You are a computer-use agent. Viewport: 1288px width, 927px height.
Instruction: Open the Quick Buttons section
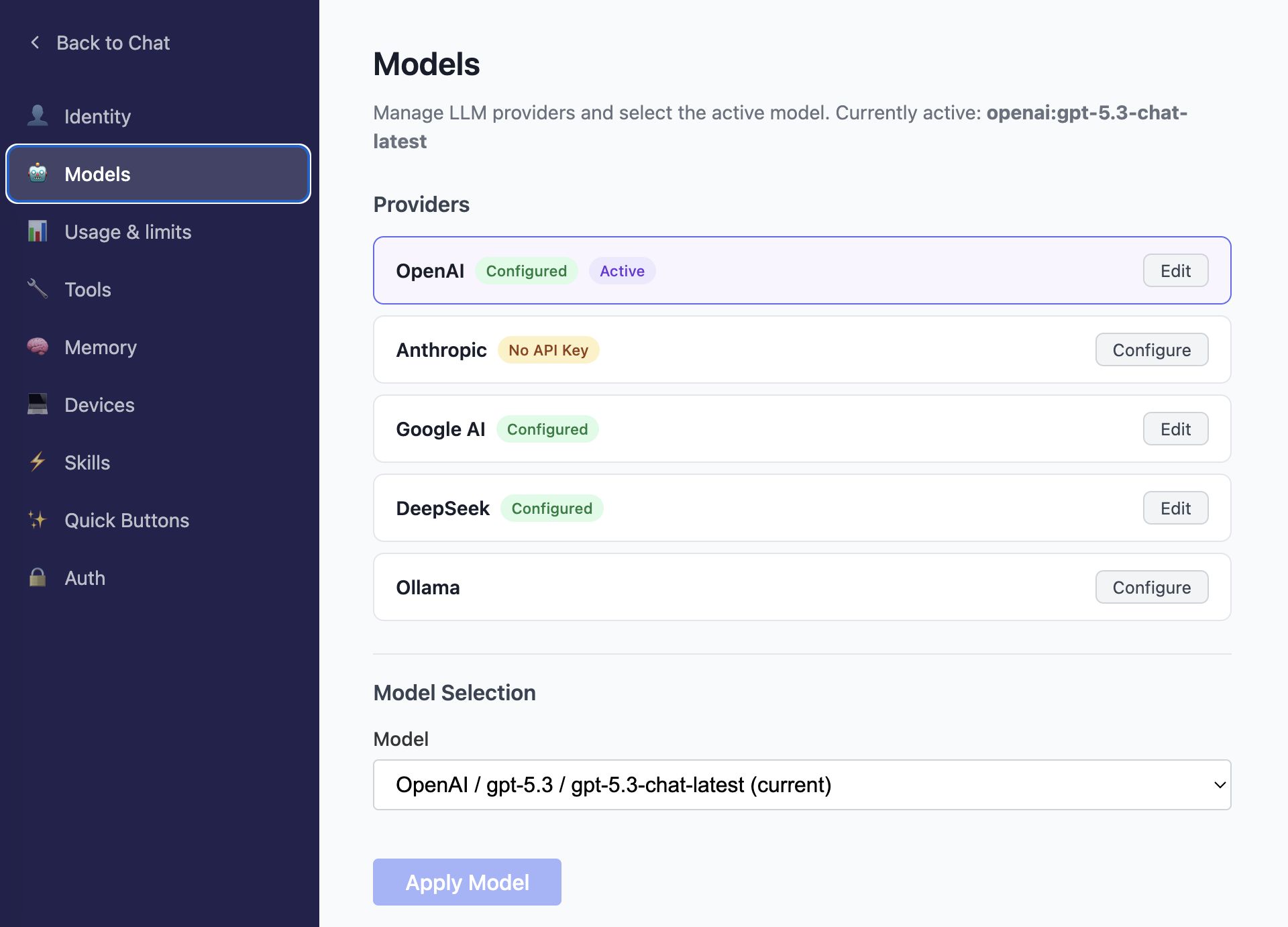158,520
